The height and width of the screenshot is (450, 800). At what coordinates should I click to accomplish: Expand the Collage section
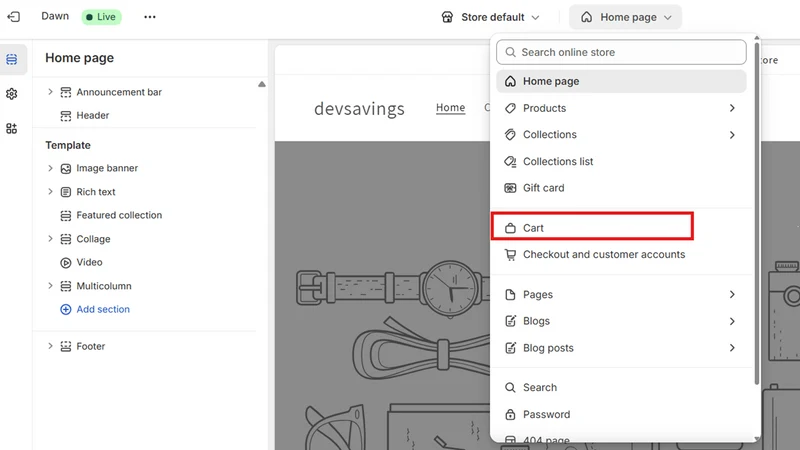click(50, 238)
